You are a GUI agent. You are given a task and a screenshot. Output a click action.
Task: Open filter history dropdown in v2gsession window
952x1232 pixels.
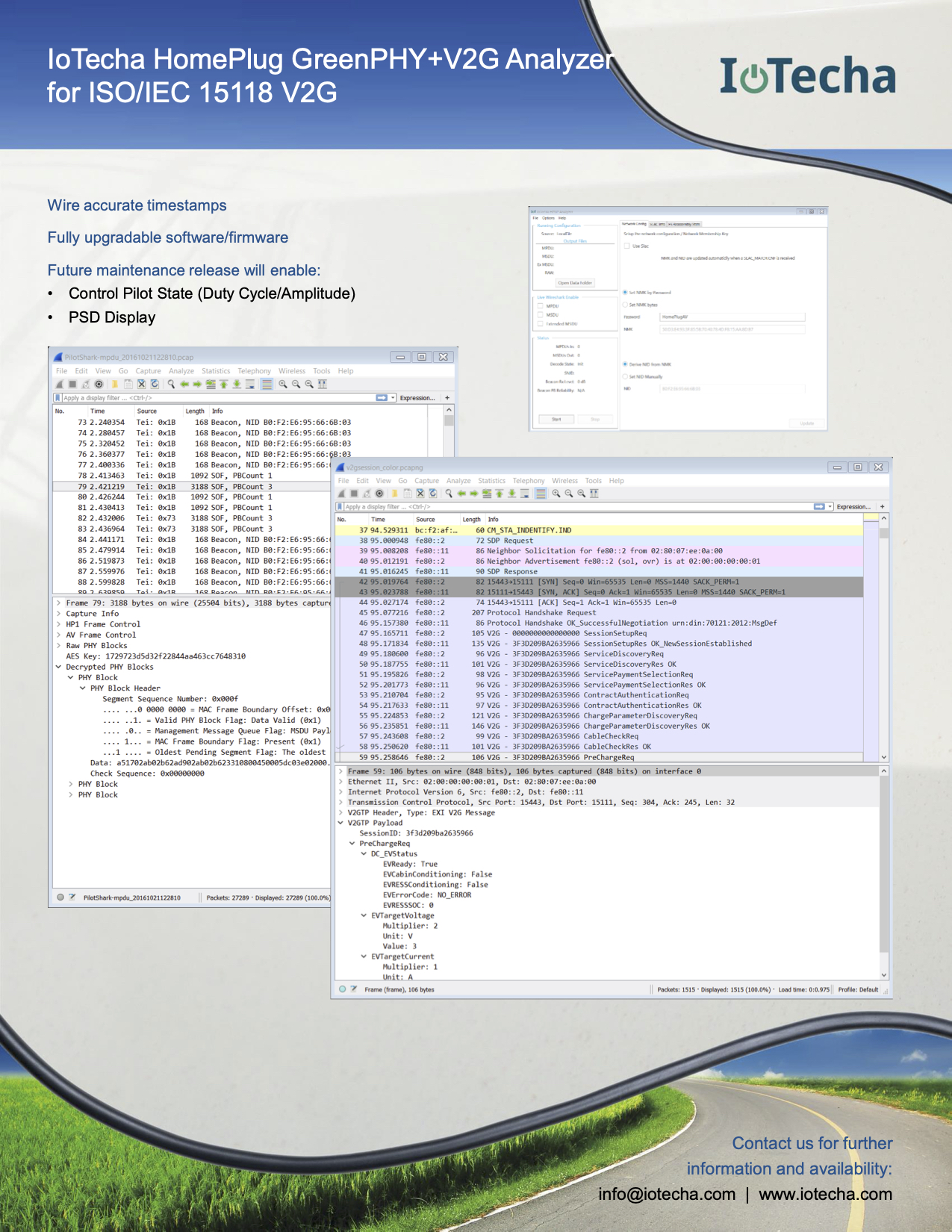(x=830, y=507)
